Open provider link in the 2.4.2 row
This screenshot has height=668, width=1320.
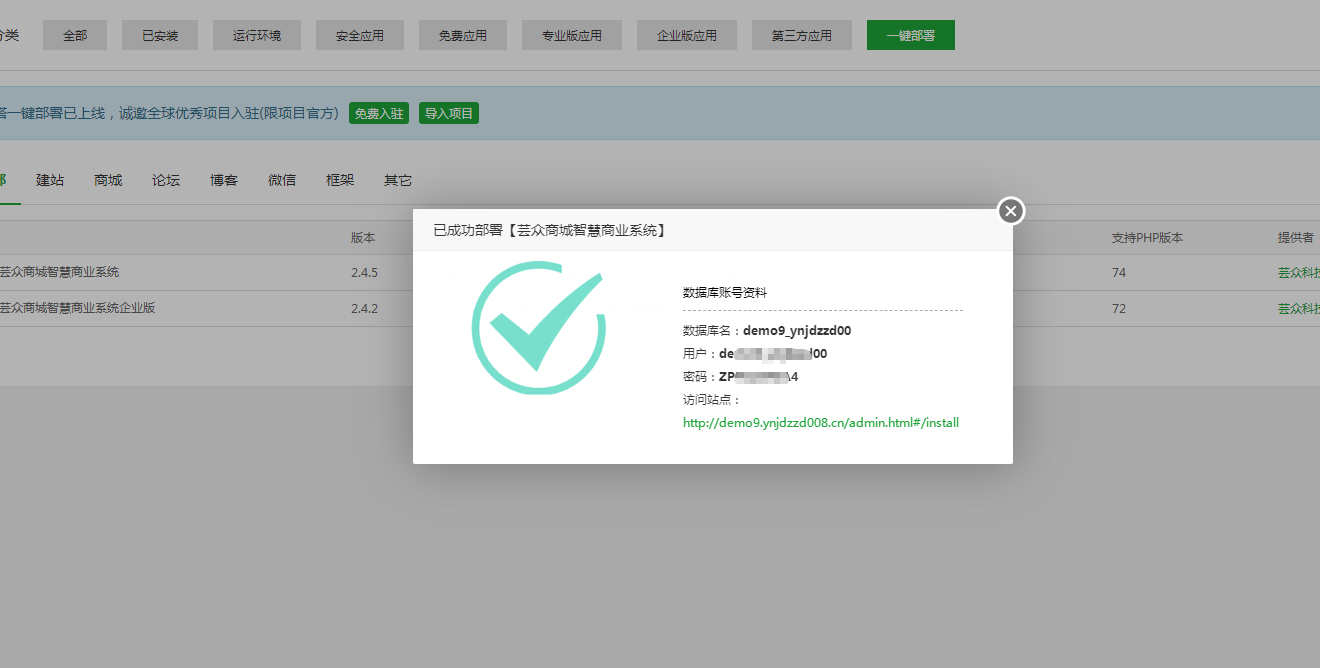(x=1298, y=308)
